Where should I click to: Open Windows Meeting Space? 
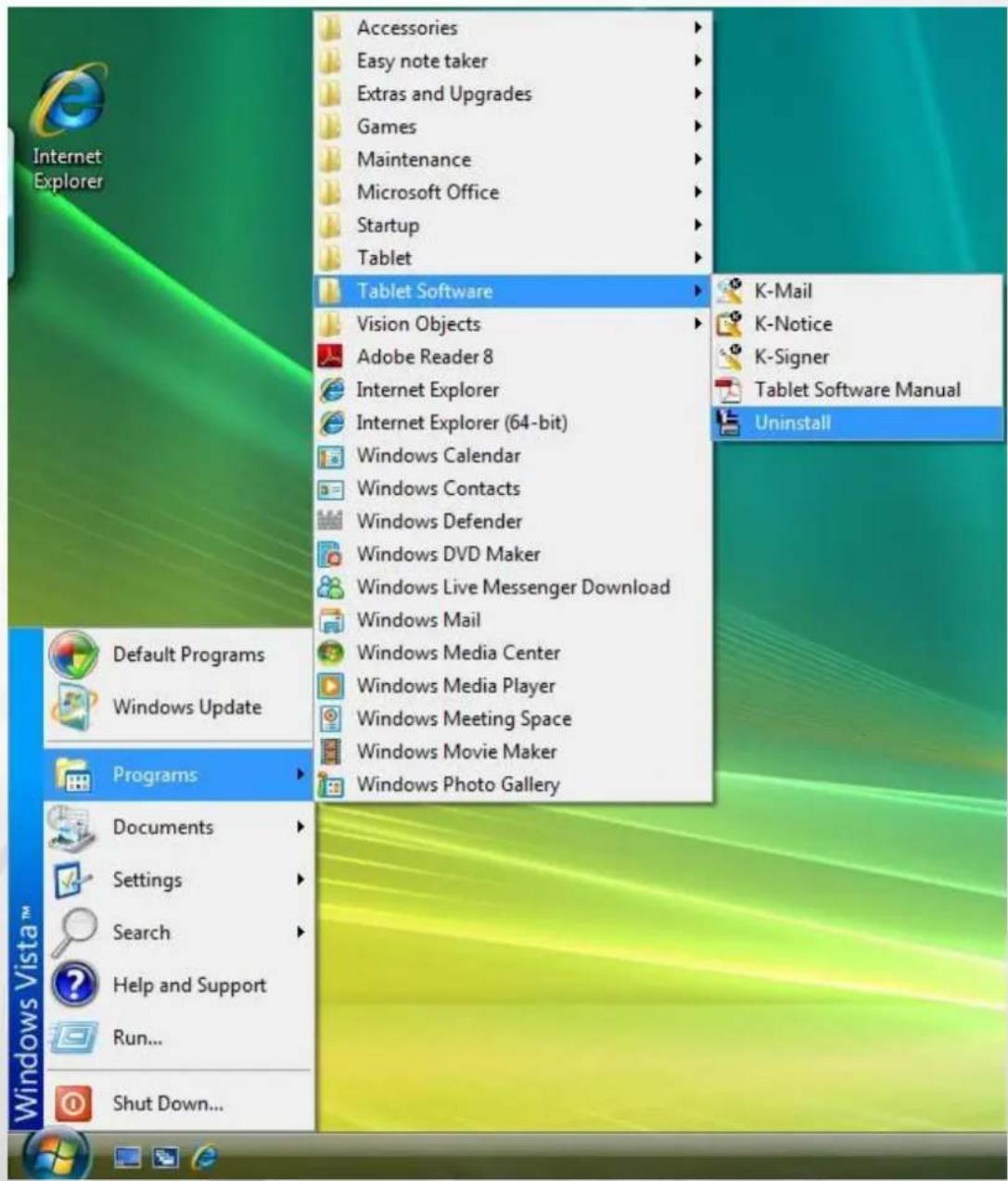pos(513,718)
